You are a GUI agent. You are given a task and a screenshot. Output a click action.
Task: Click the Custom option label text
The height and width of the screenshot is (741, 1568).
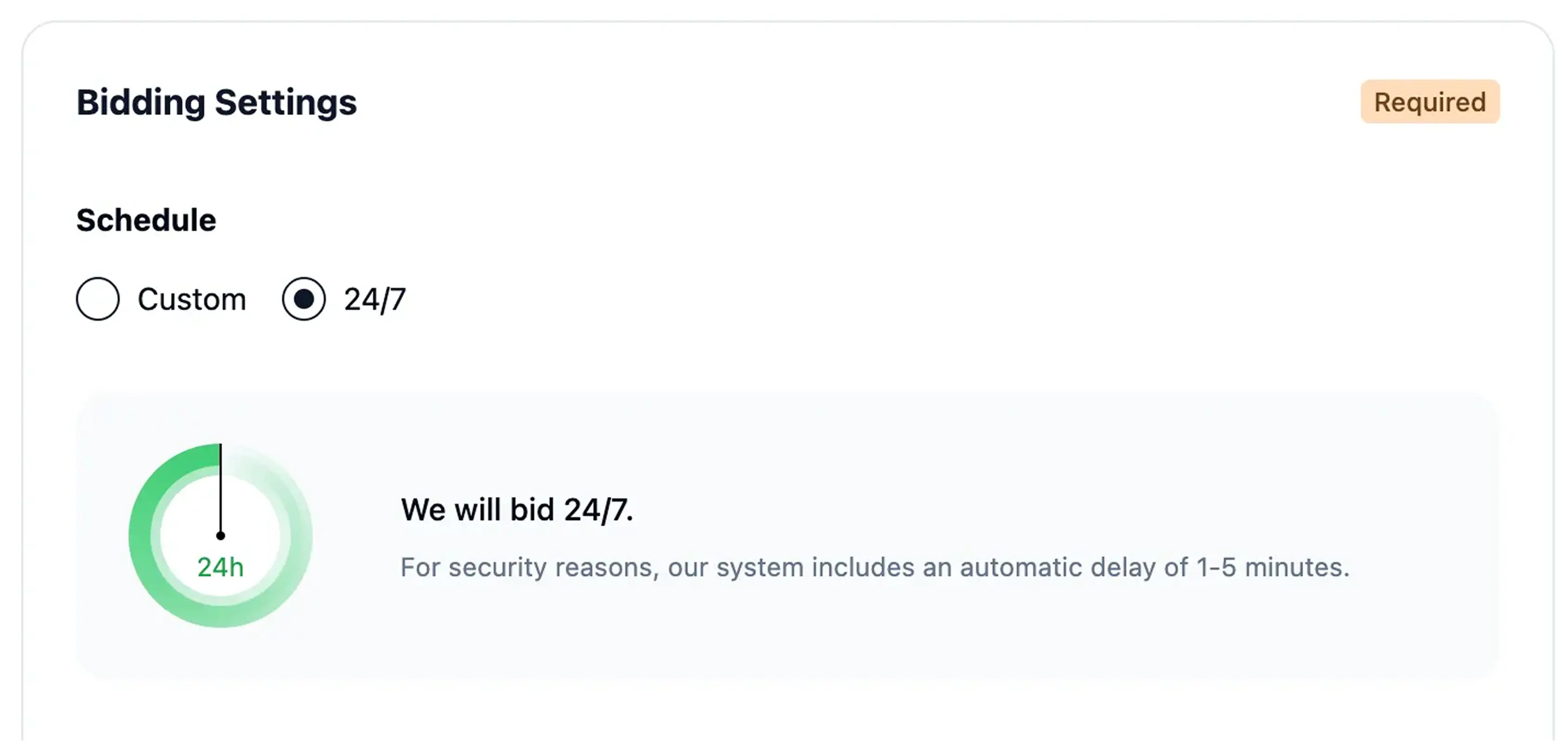(x=192, y=300)
